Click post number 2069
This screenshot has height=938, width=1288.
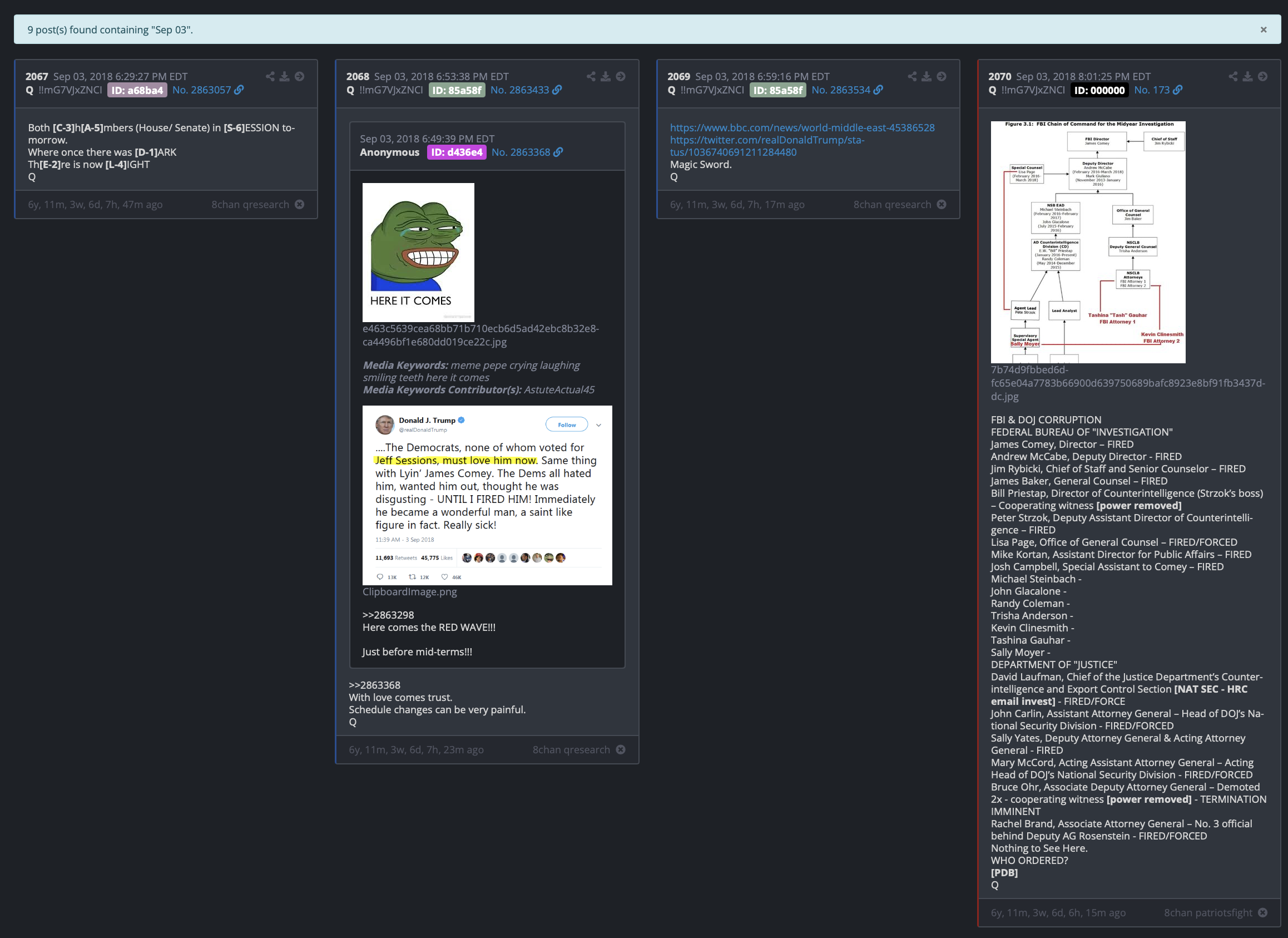(x=678, y=77)
